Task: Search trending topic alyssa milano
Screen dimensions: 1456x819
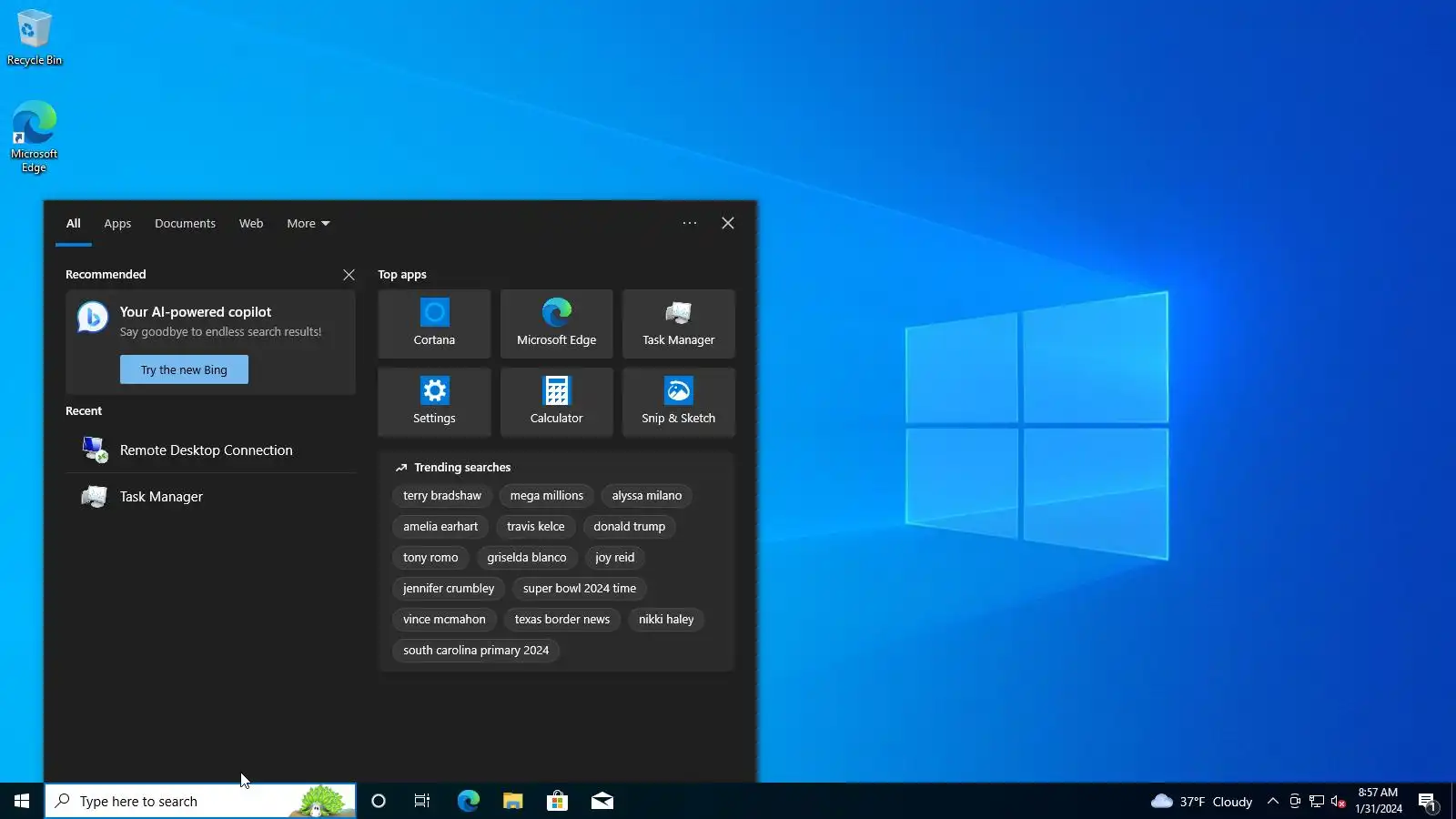Action: click(647, 496)
